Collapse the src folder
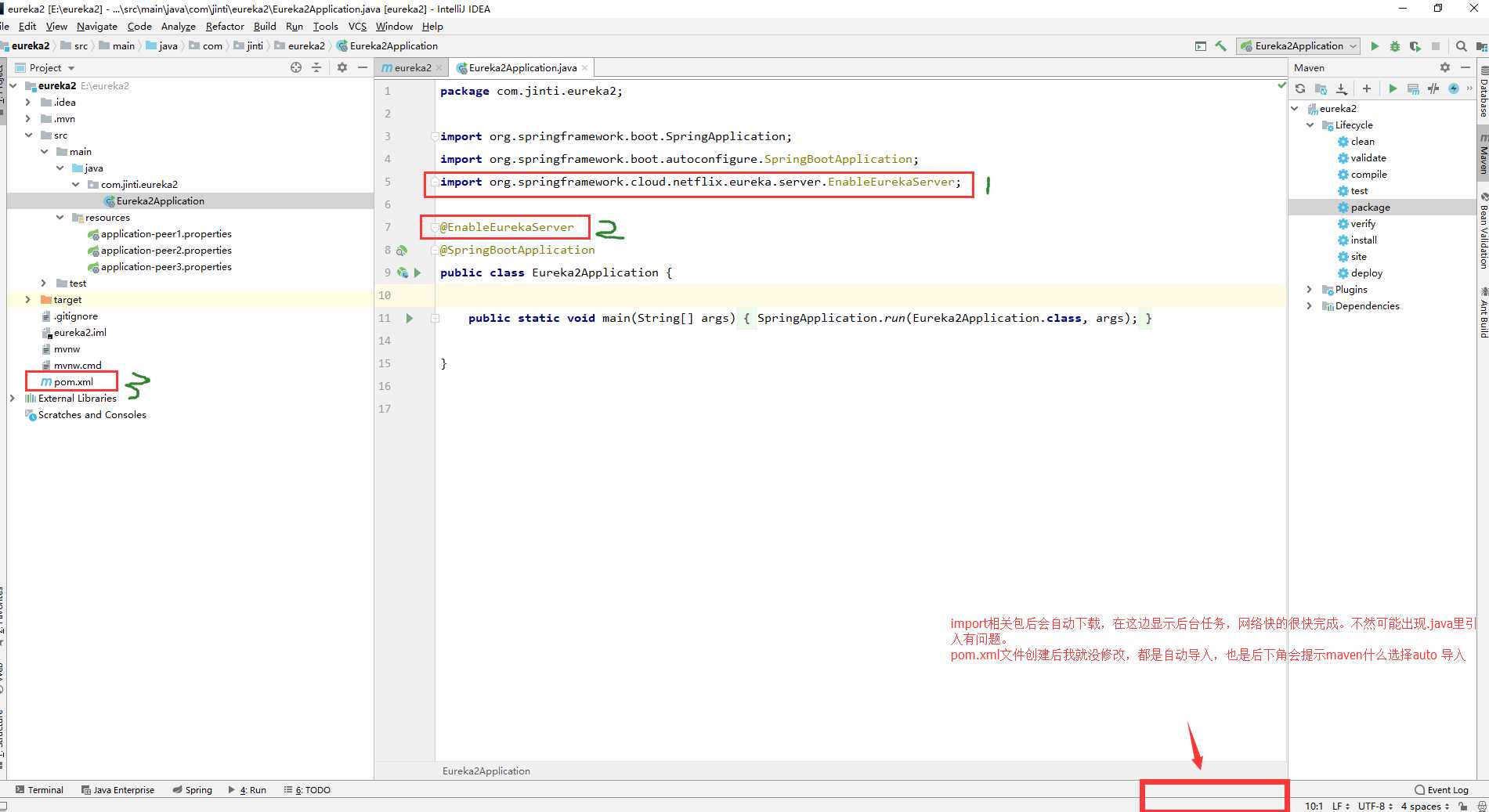This screenshot has width=1489, height=812. click(x=28, y=135)
